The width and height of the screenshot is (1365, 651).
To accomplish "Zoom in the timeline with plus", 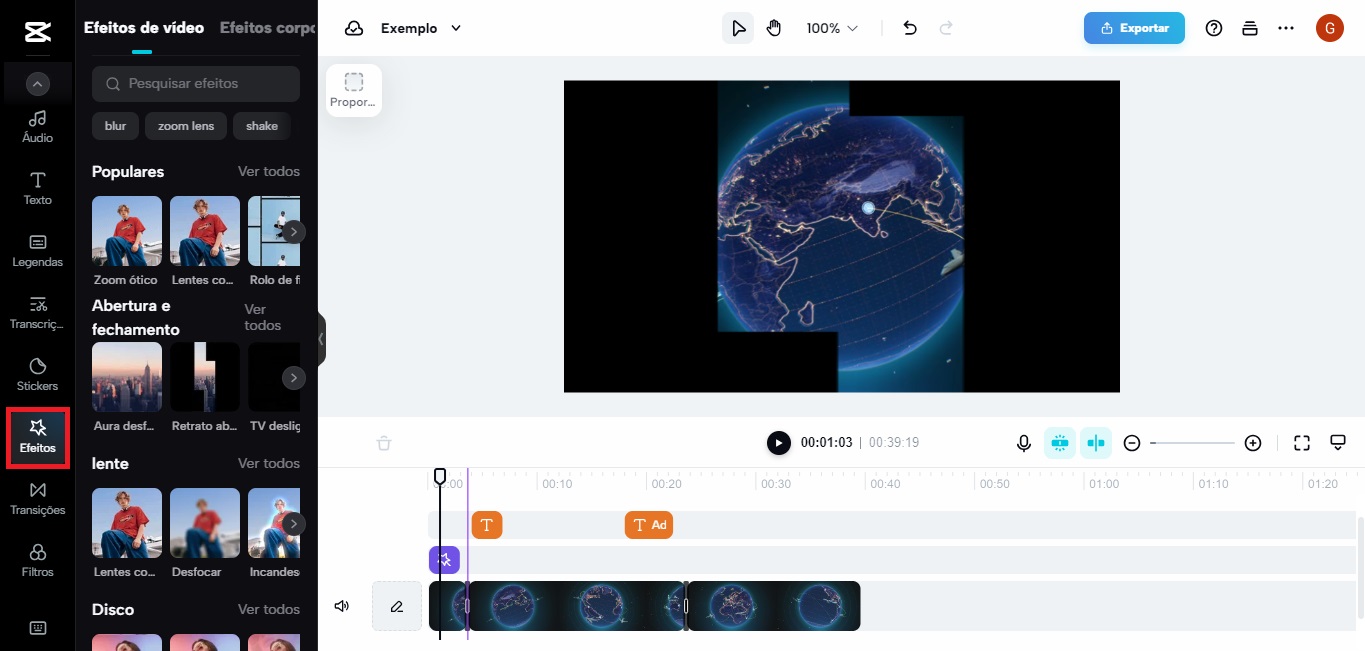I will 1253,443.
